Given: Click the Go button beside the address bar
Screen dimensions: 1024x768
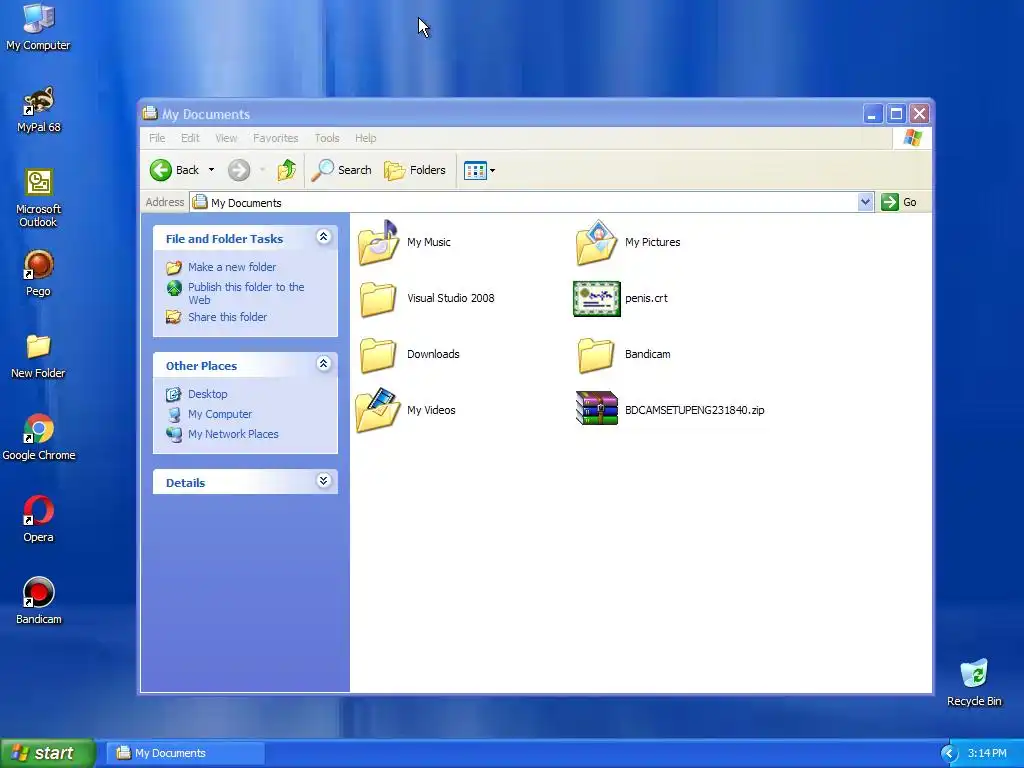Looking at the screenshot, I should pos(899,202).
